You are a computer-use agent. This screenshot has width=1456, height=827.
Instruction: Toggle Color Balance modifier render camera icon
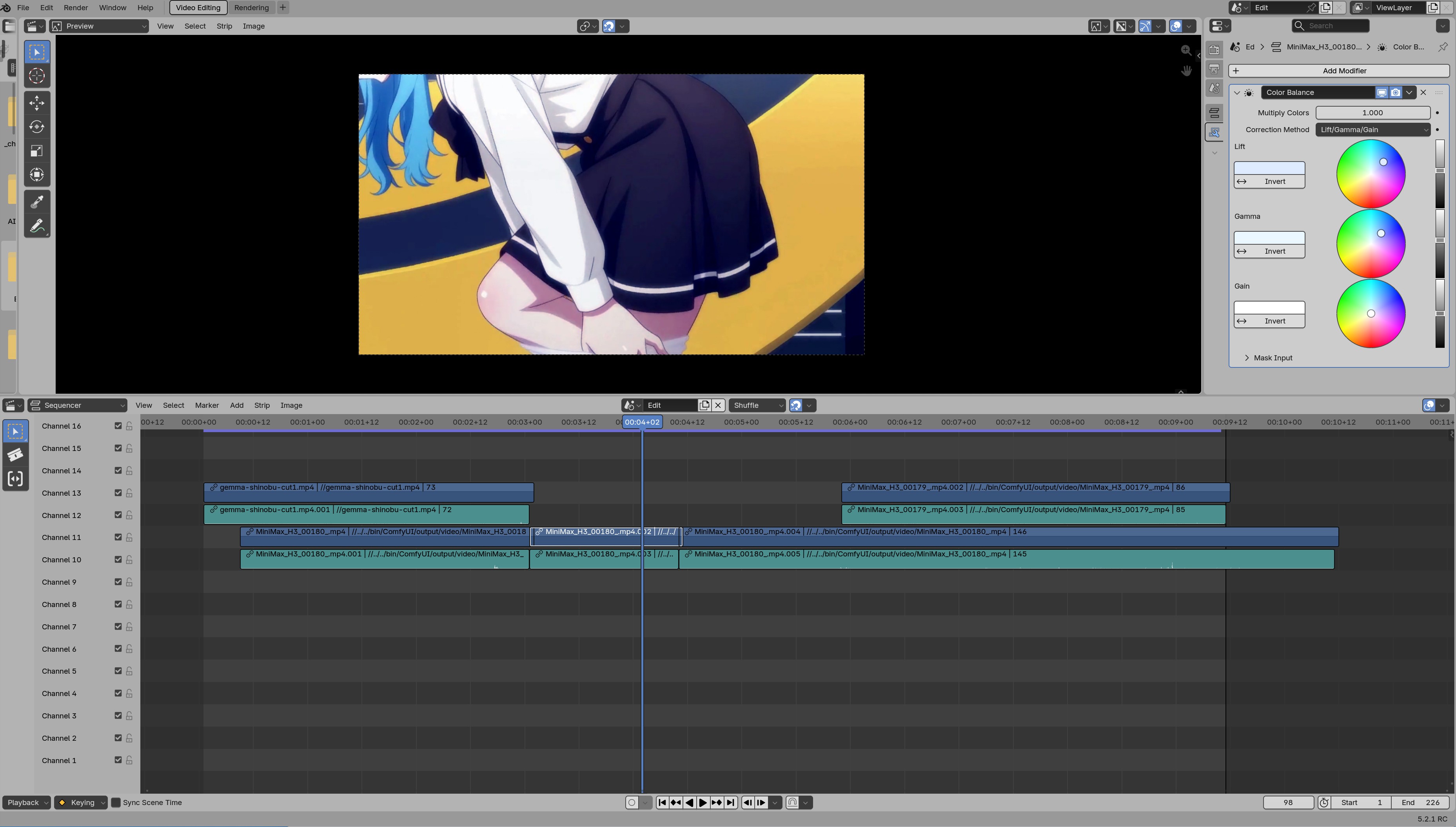pyautogui.click(x=1396, y=93)
